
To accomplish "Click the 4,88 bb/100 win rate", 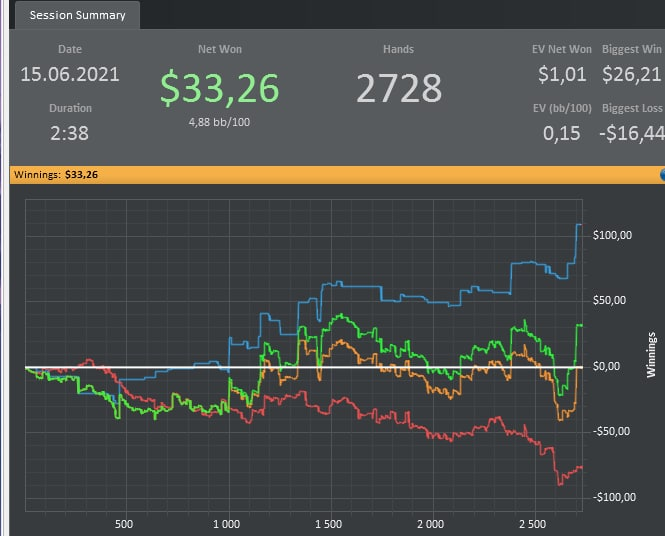I will pyautogui.click(x=219, y=122).
